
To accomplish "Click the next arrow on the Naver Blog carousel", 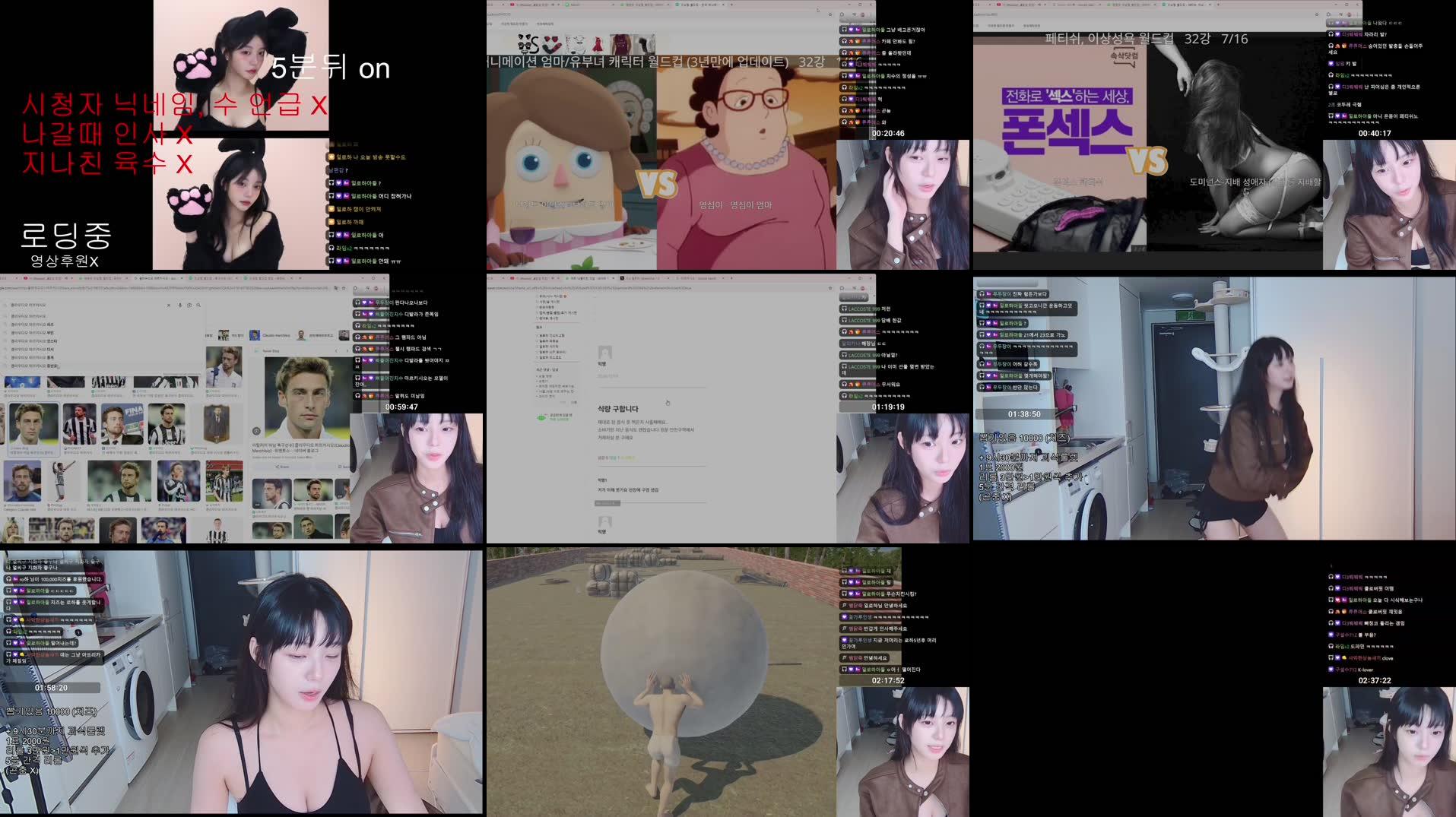I will (347, 350).
